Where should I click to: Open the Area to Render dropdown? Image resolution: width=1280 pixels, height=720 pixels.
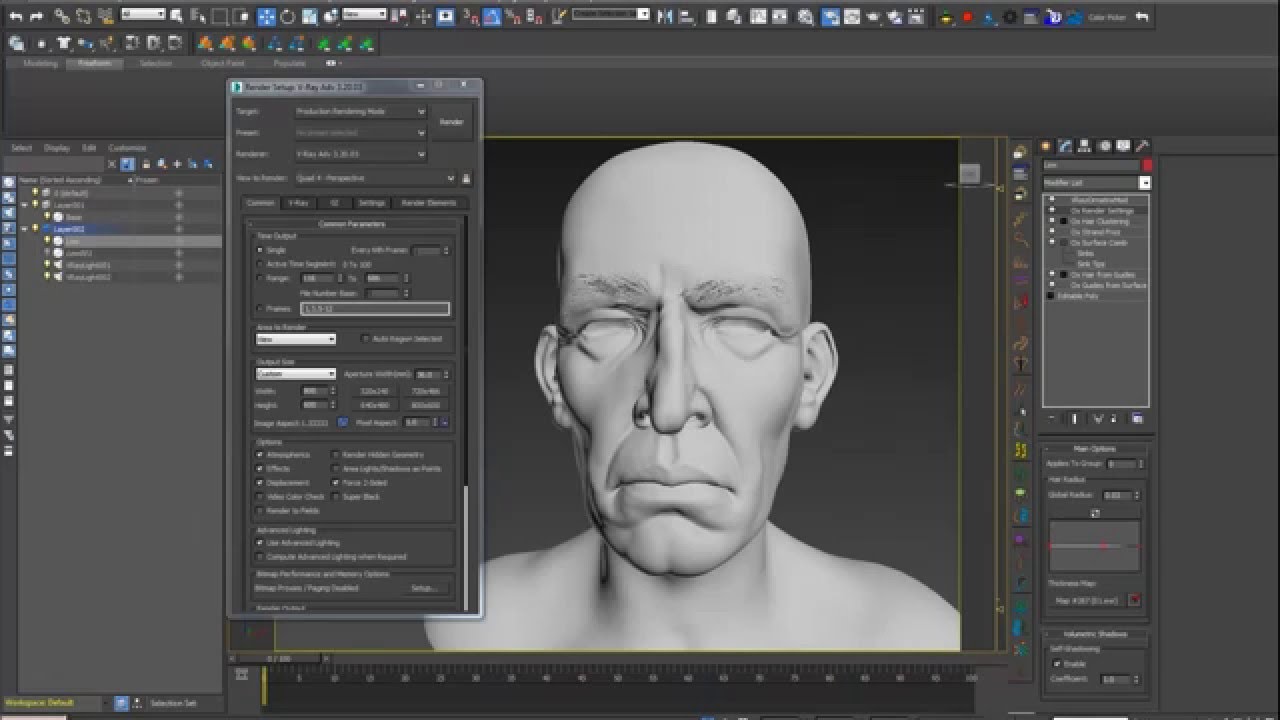(296, 339)
